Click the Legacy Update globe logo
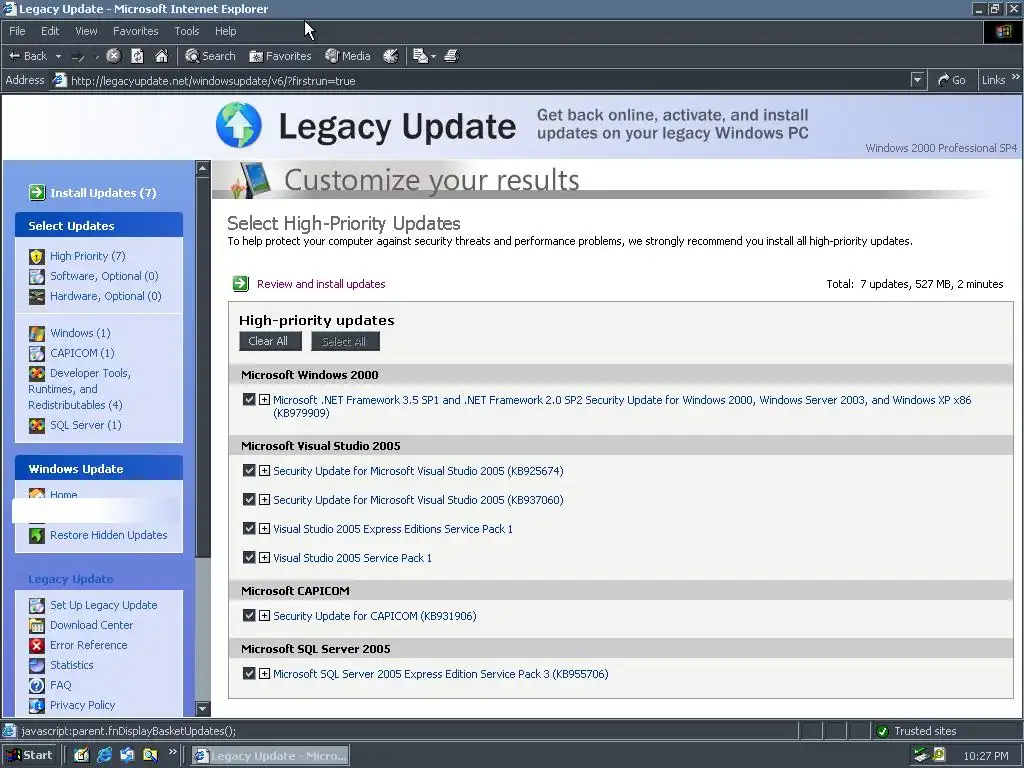This screenshot has width=1024, height=768. click(x=239, y=125)
